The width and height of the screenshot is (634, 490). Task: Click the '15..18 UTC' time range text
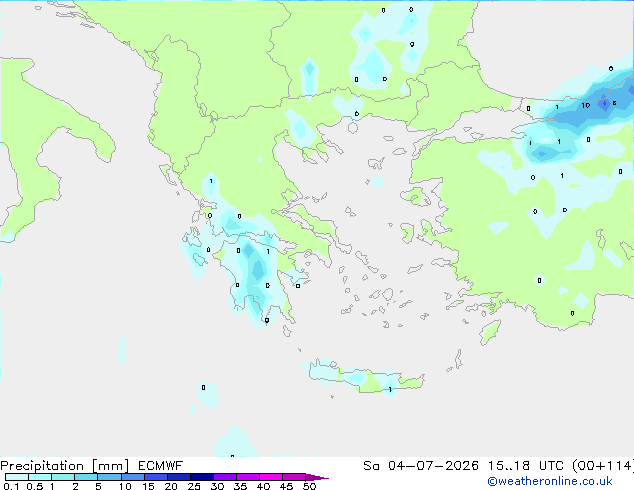[525, 466]
